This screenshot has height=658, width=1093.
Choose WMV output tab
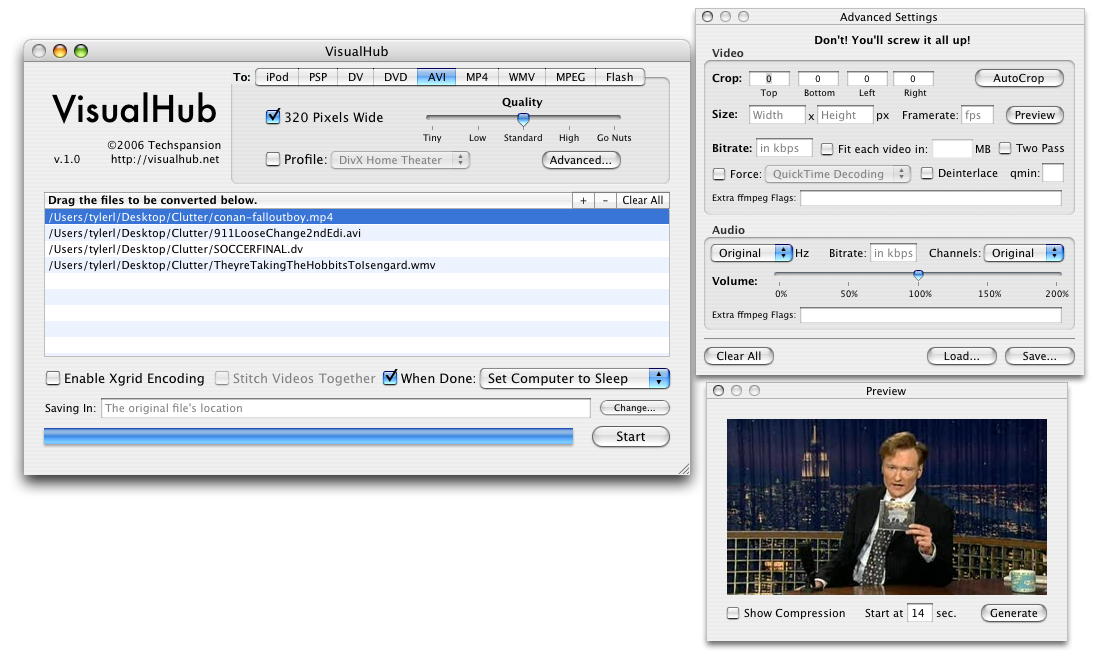[x=521, y=77]
